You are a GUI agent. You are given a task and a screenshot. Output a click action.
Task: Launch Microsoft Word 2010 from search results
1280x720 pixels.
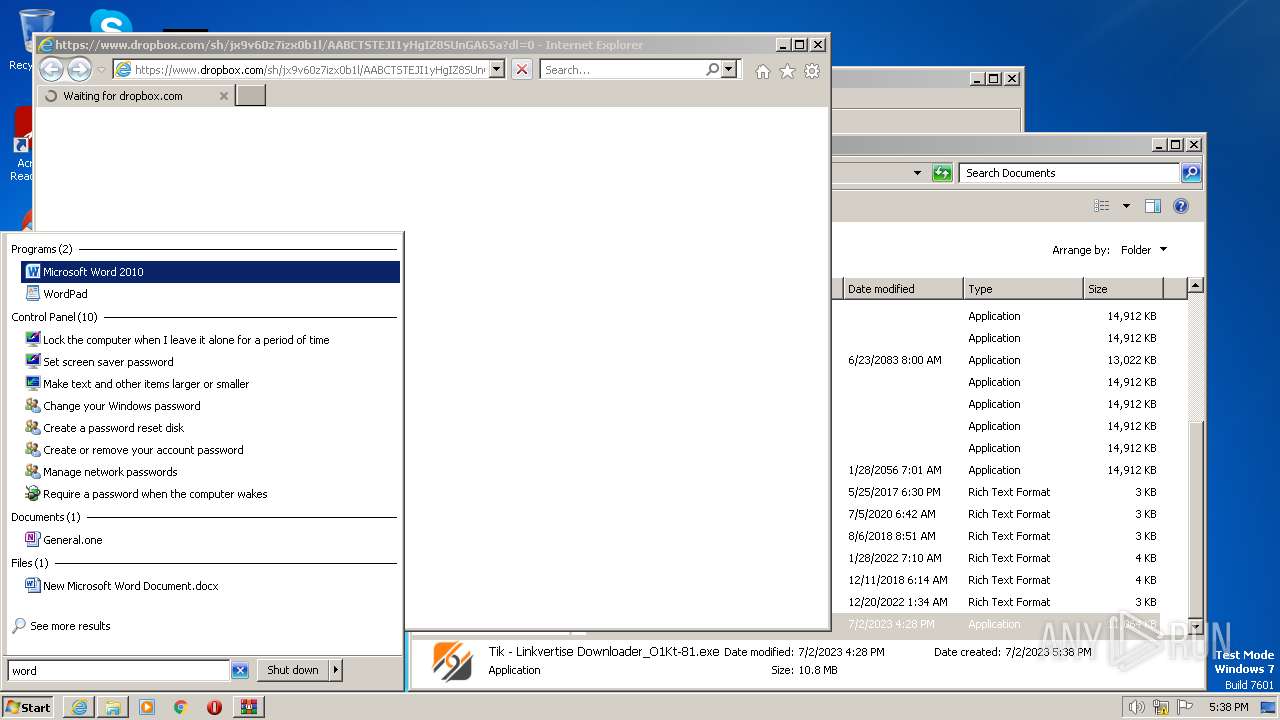(x=210, y=272)
